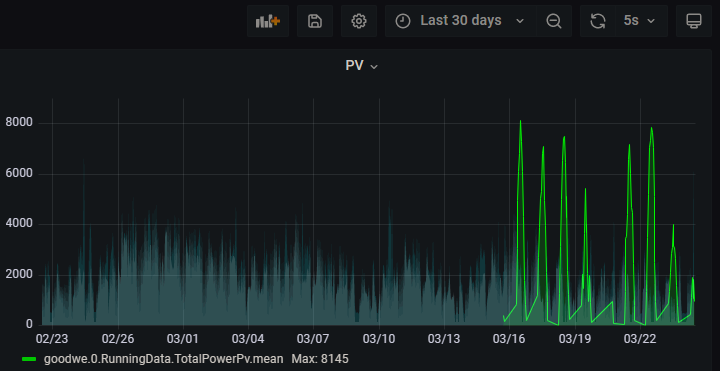This screenshot has height=371, width=720.
Task: Click the 4000 y-axis label
Action: [x=19, y=224]
